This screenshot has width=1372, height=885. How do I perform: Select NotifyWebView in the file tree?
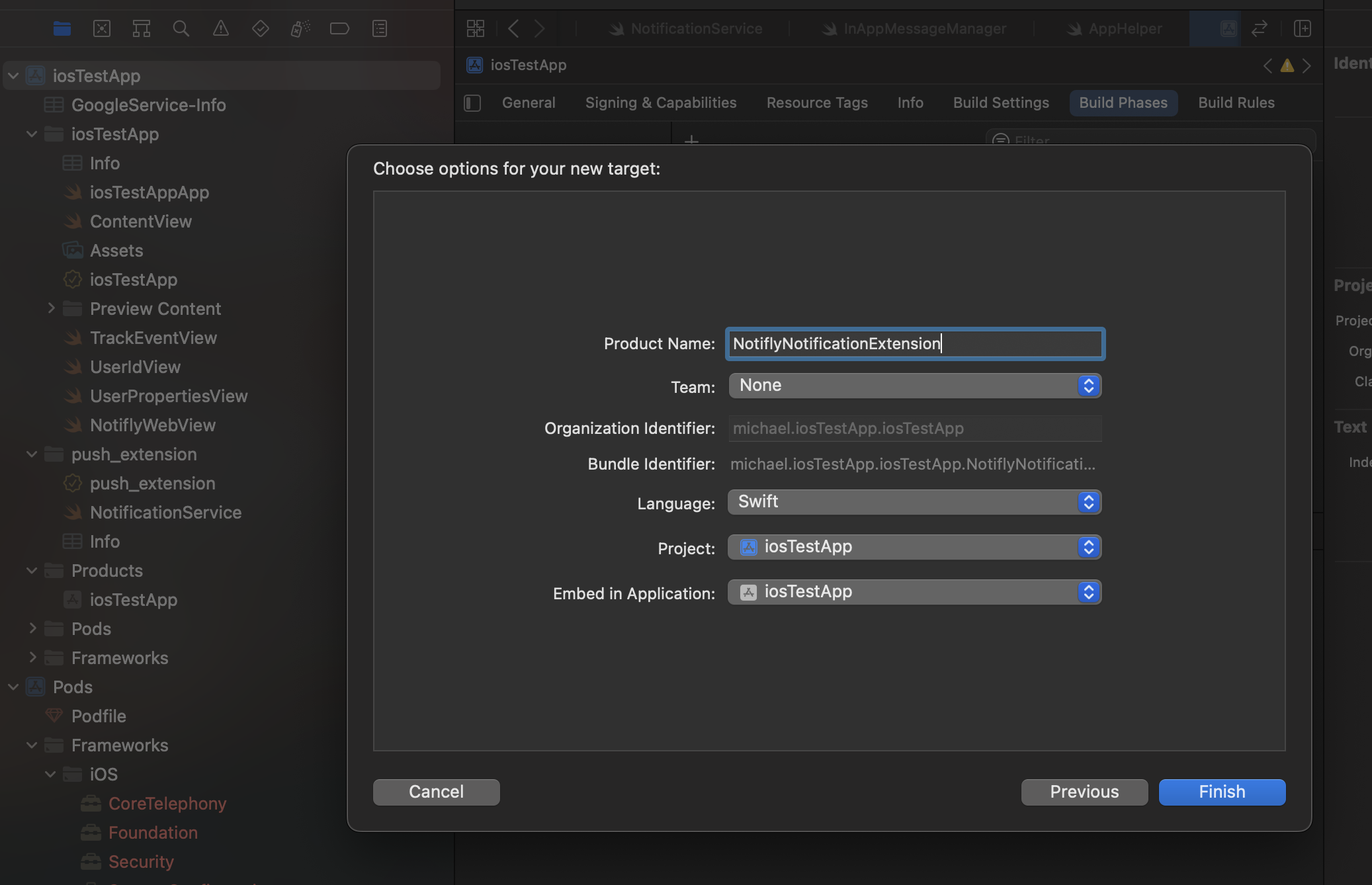pos(153,425)
